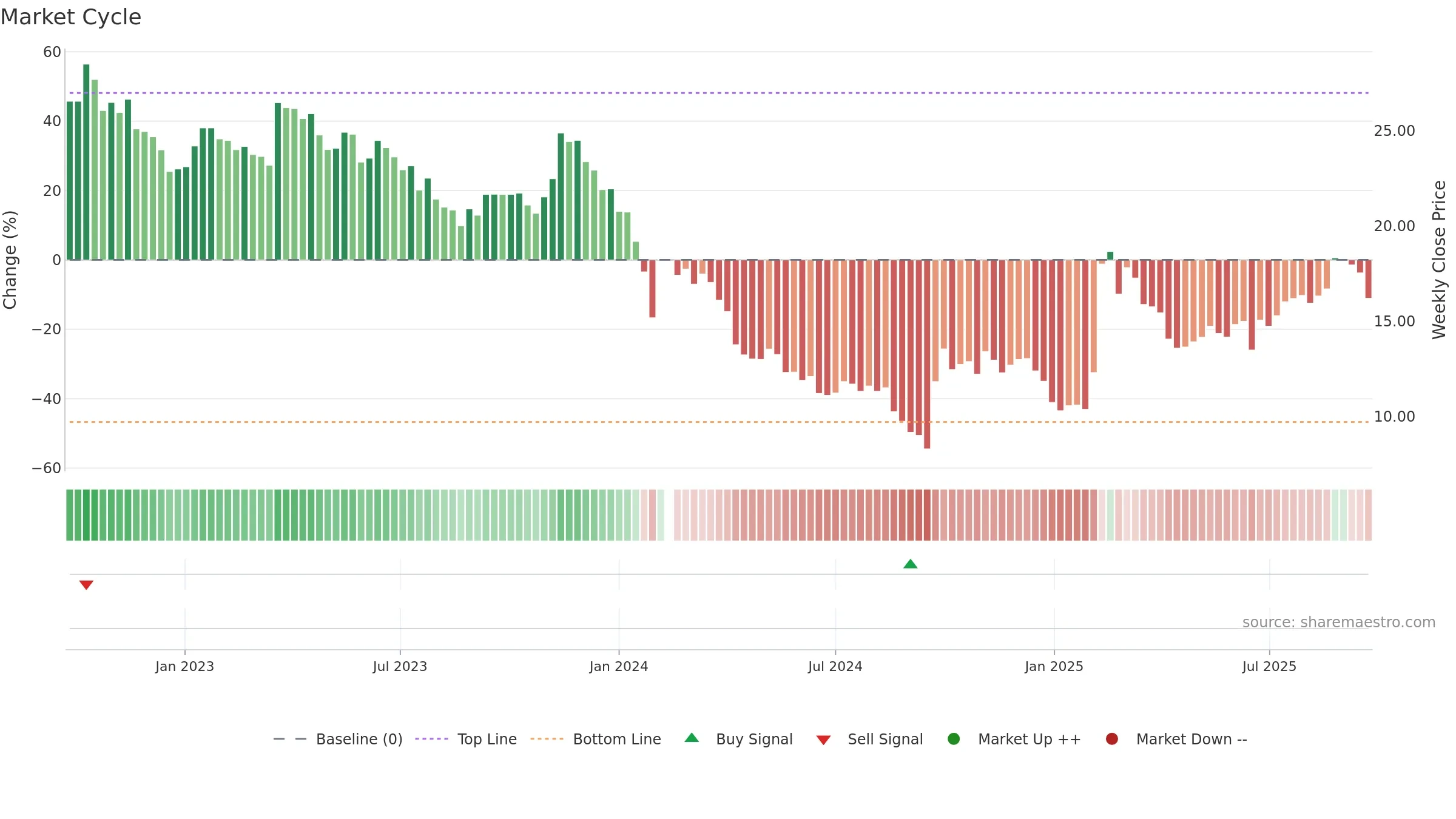The image size is (1456, 819).
Task: Toggle the Sell Signal legend entry
Action: [869, 739]
